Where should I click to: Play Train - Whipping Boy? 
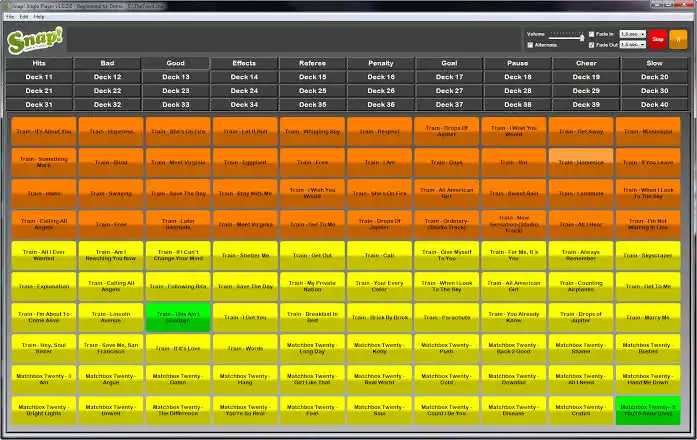312,132
